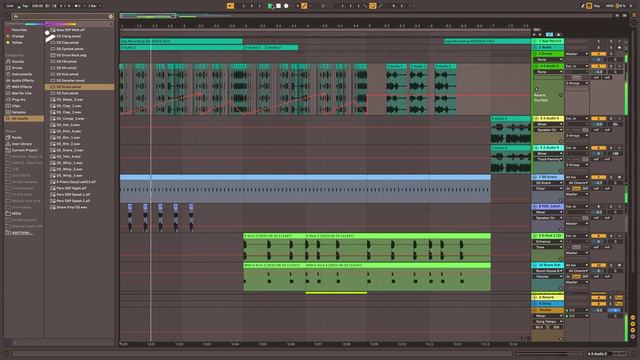Toggle the metronome in the control bar
Viewport: 640px width, 360px height.
78,6
